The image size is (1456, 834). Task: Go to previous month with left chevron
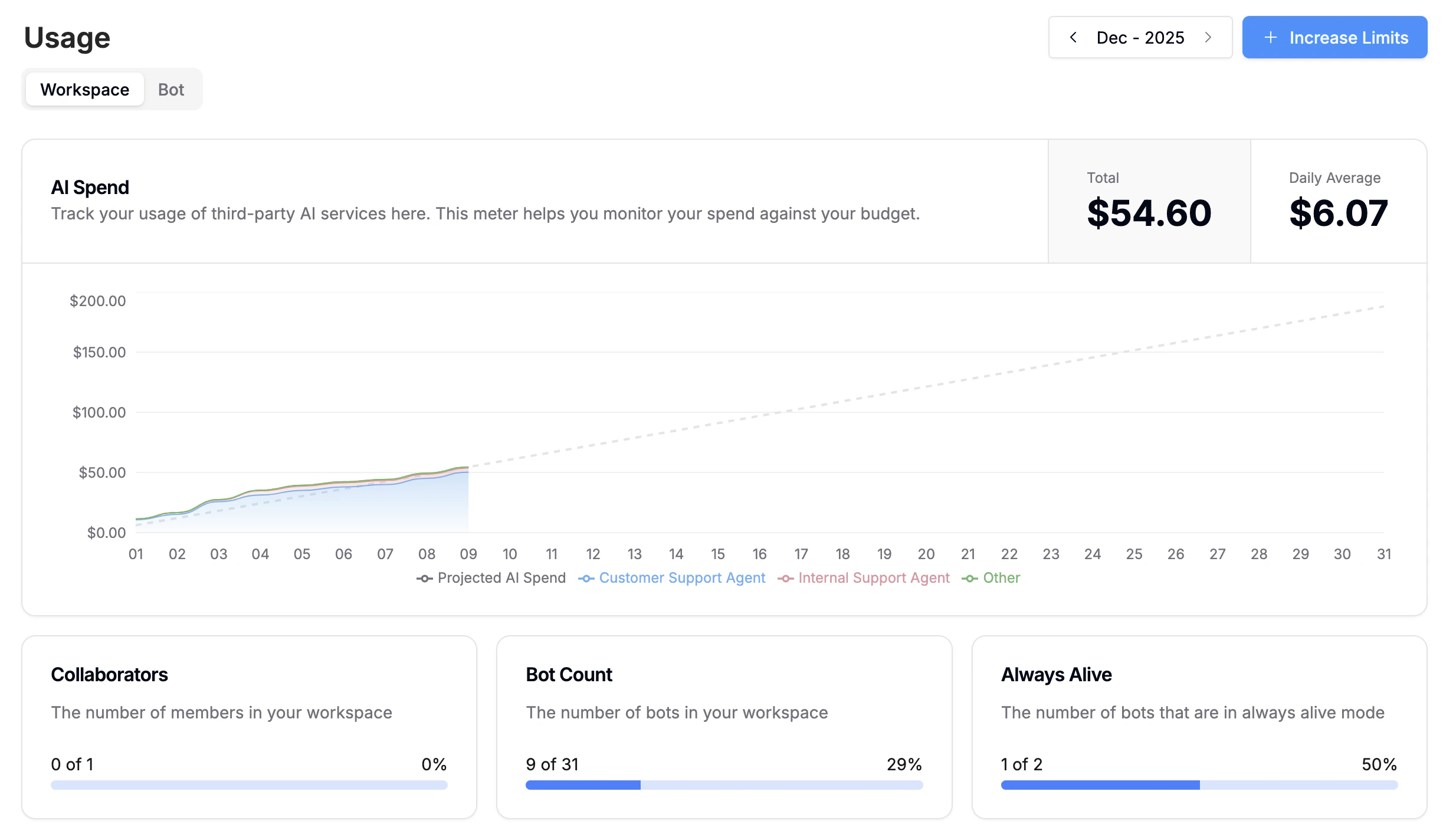[x=1073, y=37]
